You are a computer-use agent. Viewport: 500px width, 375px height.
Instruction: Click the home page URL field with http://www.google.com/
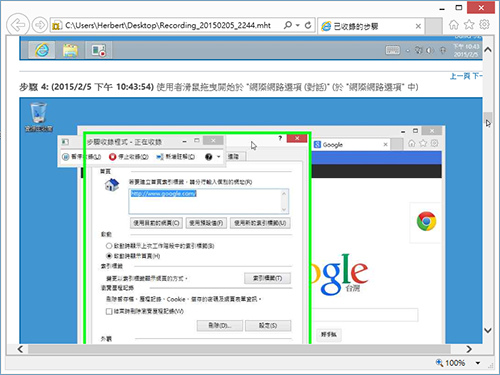208,201
